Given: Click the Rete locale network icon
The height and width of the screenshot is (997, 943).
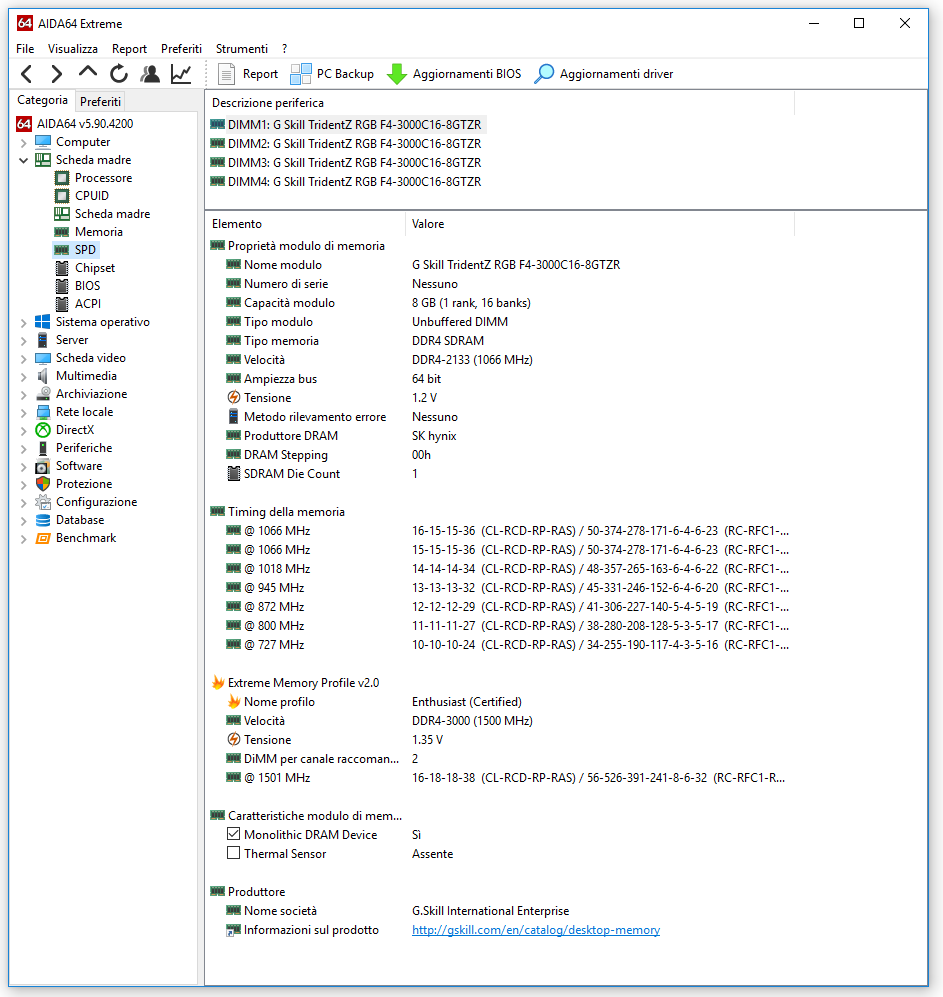Looking at the screenshot, I should [x=43, y=412].
